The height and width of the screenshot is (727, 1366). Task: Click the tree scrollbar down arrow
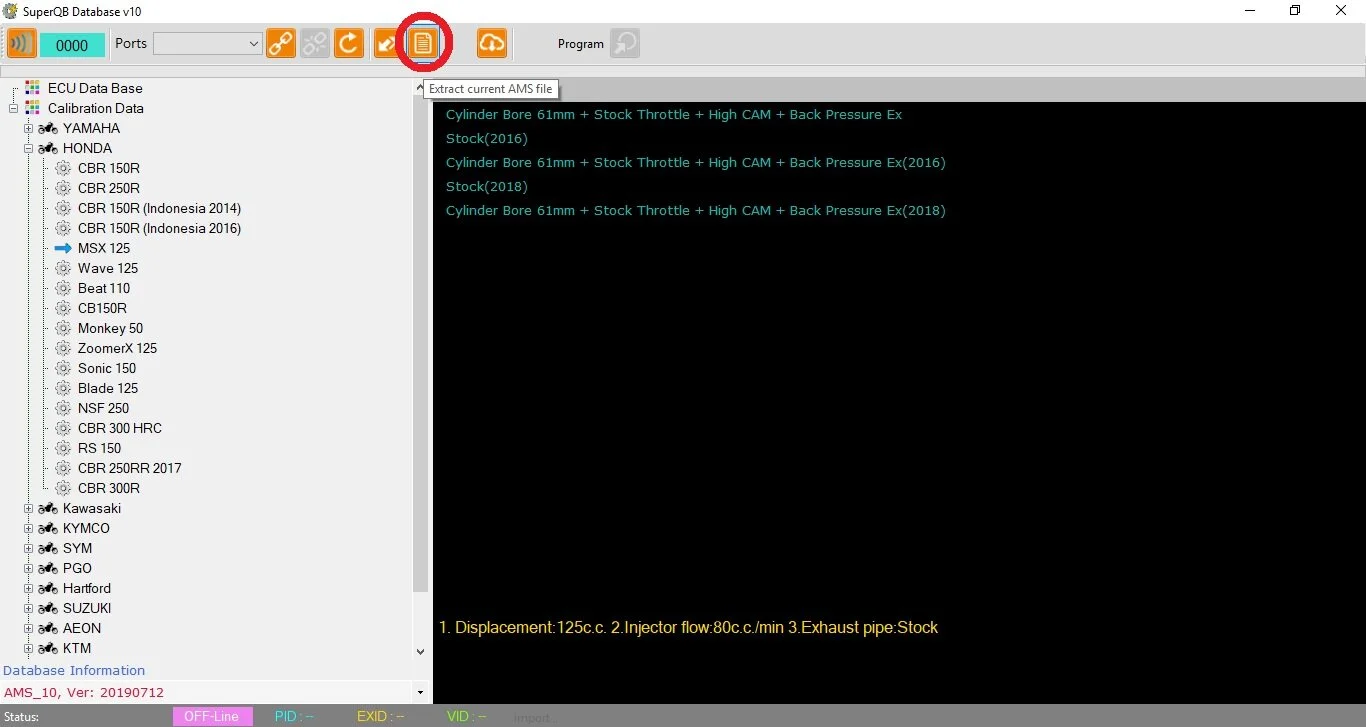pyautogui.click(x=420, y=652)
